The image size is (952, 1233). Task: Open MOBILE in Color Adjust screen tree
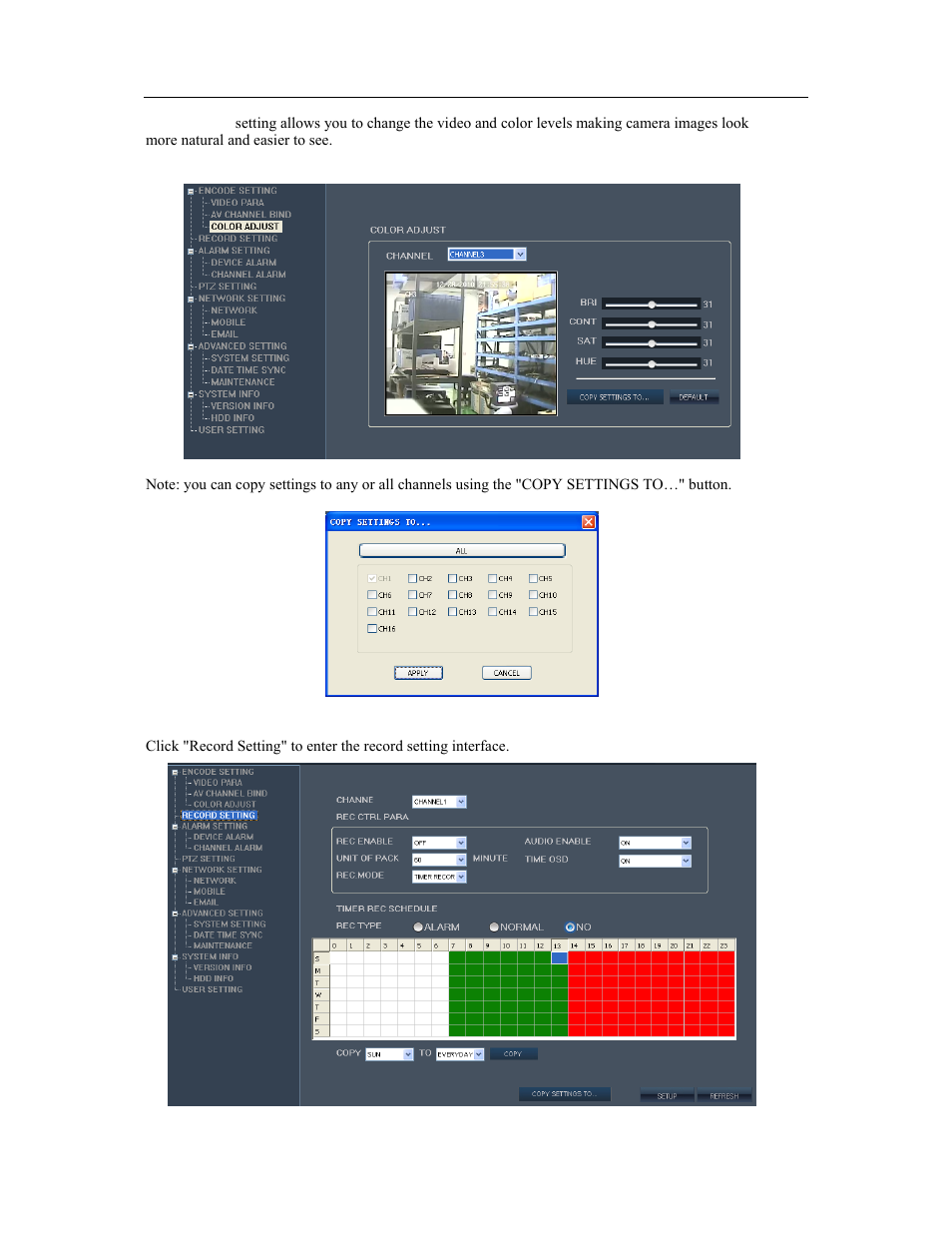tap(228, 322)
